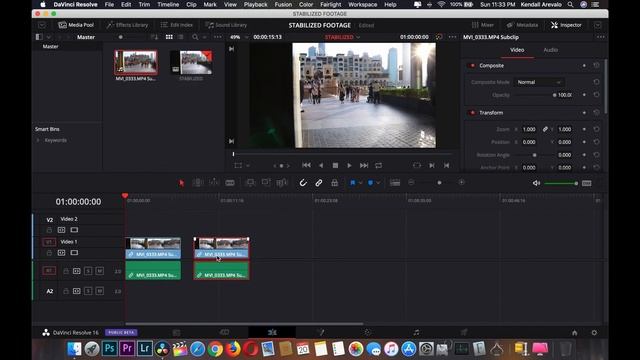The height and width of the screenshot is (360, 640).
Task: Toggle the Zoom link chain icon
Action: 545,129
